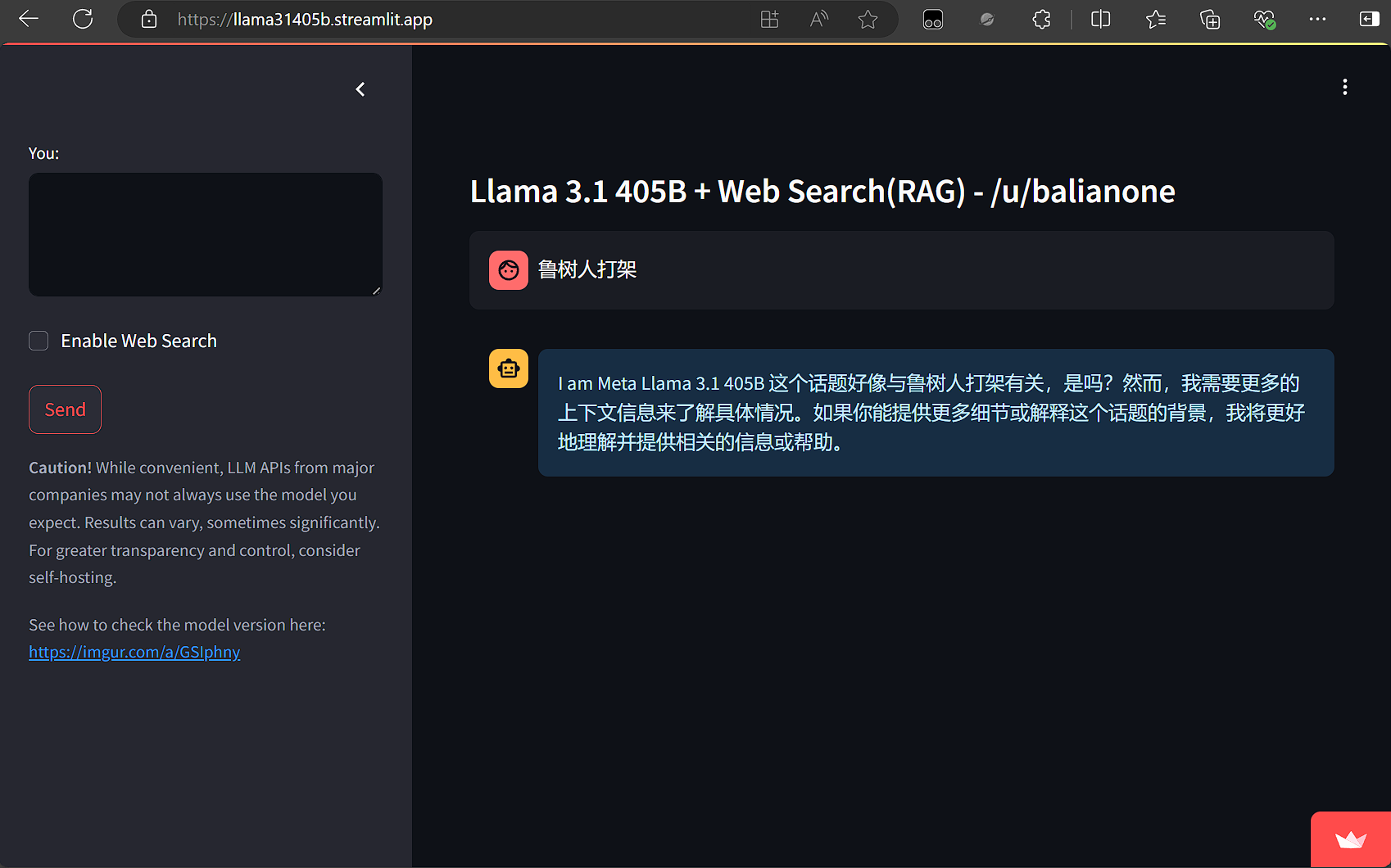Click the llama31405b.streamlit.app address bar
1391x868 pixels.
(305, 20)
